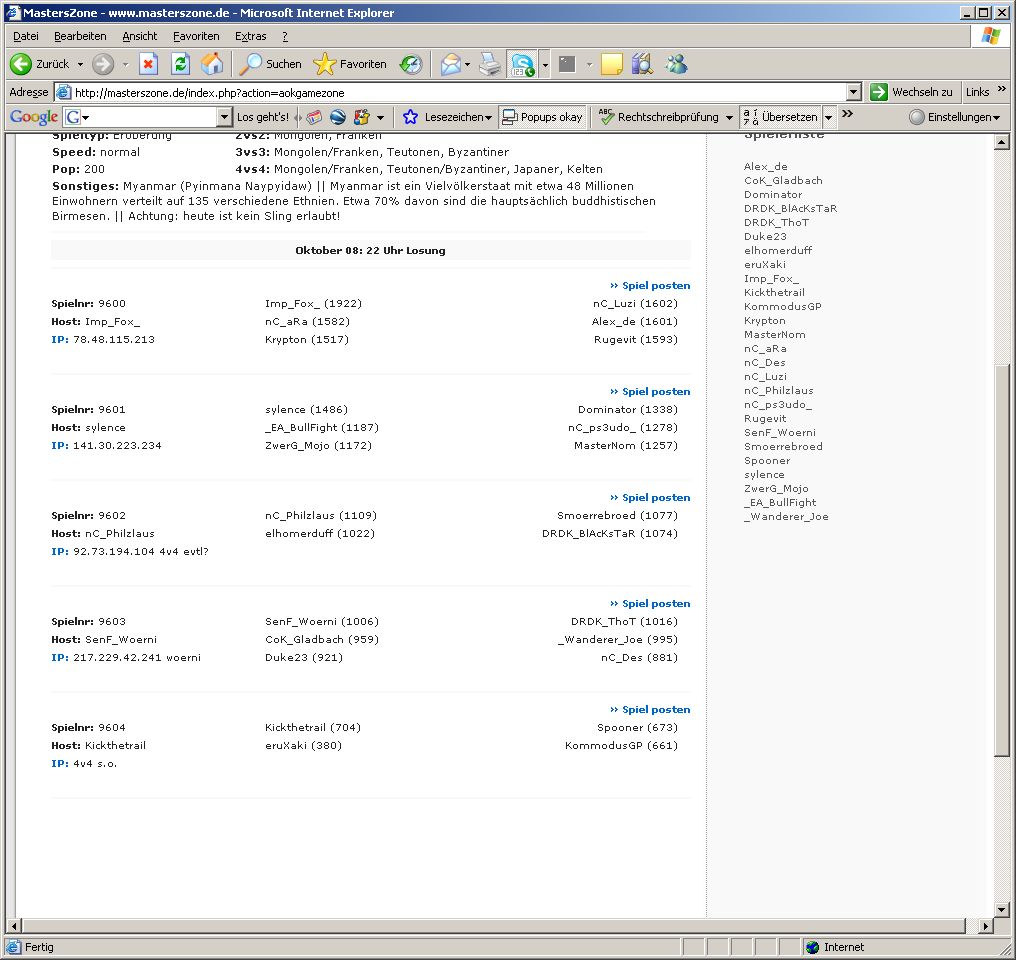Viewport: 1016px width, 960px height.
Task: Click Spiel posten for game 9604
Action: coord(650,710)
